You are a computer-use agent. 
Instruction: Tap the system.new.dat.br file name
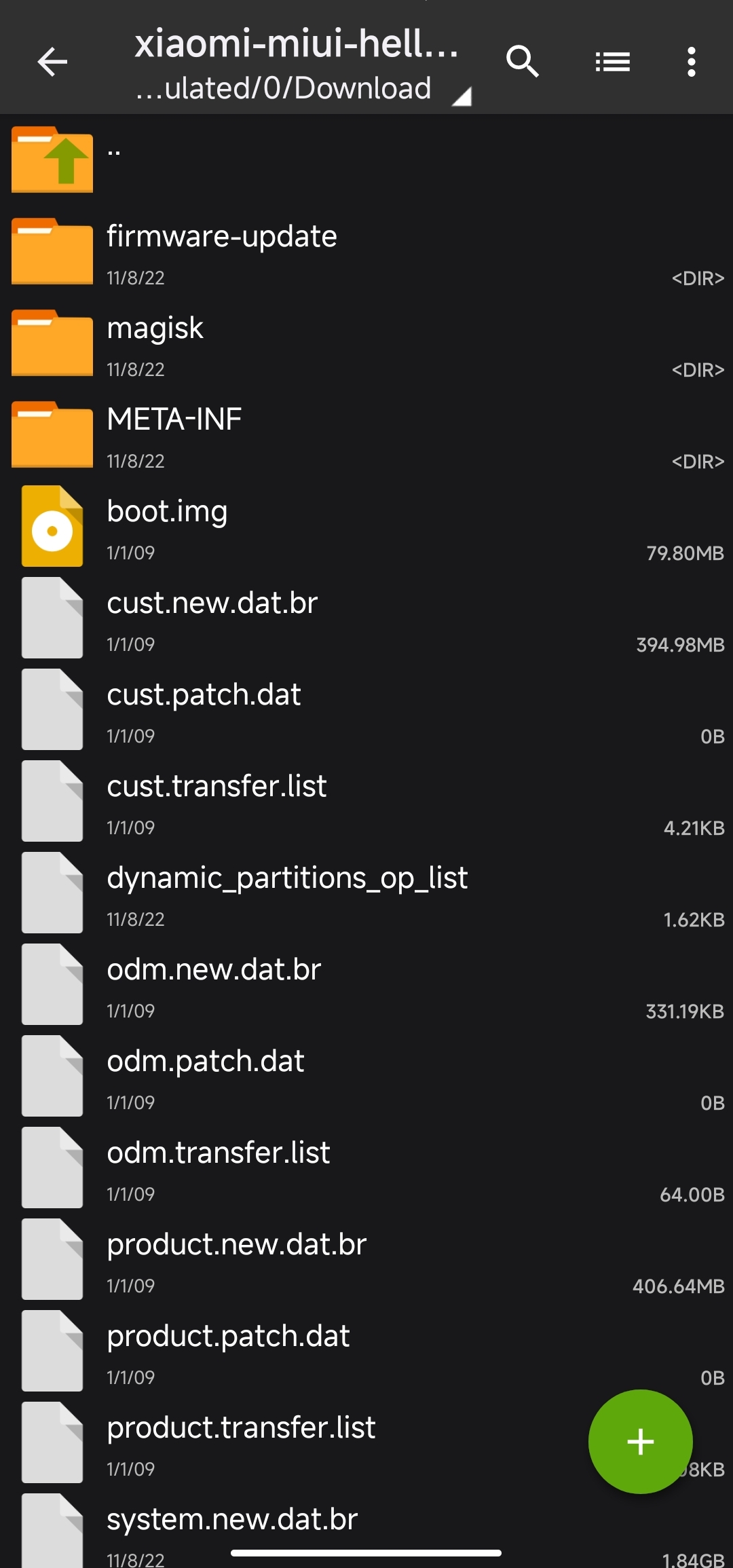click(232, 1520)
